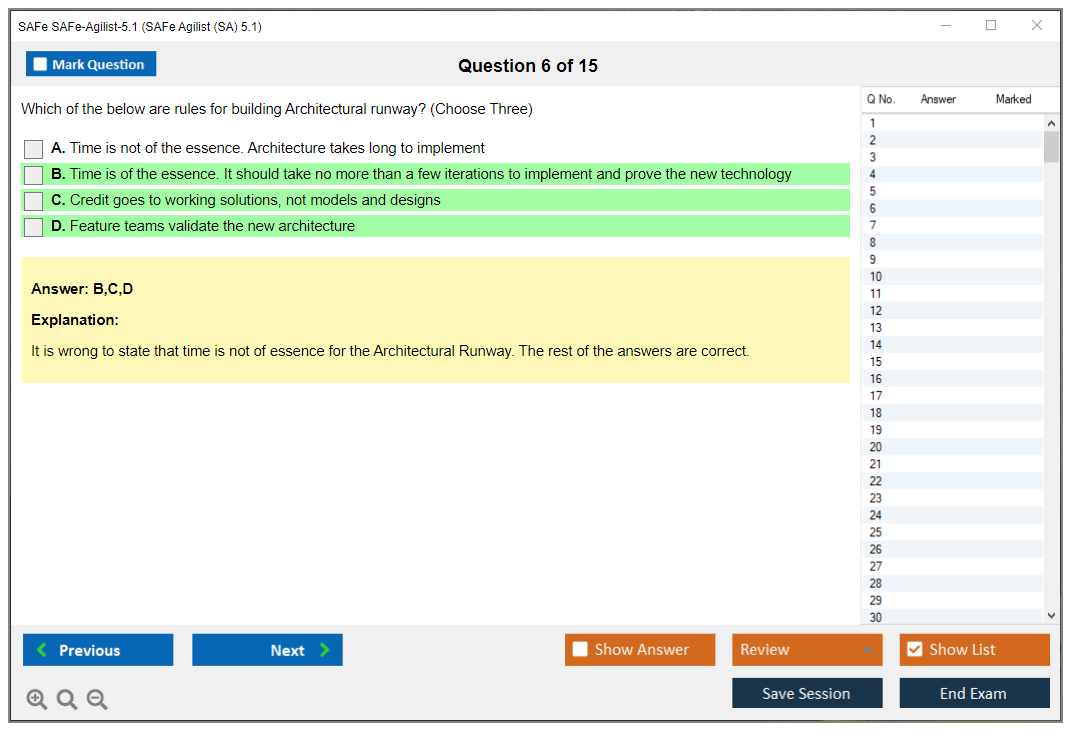Toggle the Show Answer checkbox
The image size is (1075, 735).
click(x=580, y=650)
